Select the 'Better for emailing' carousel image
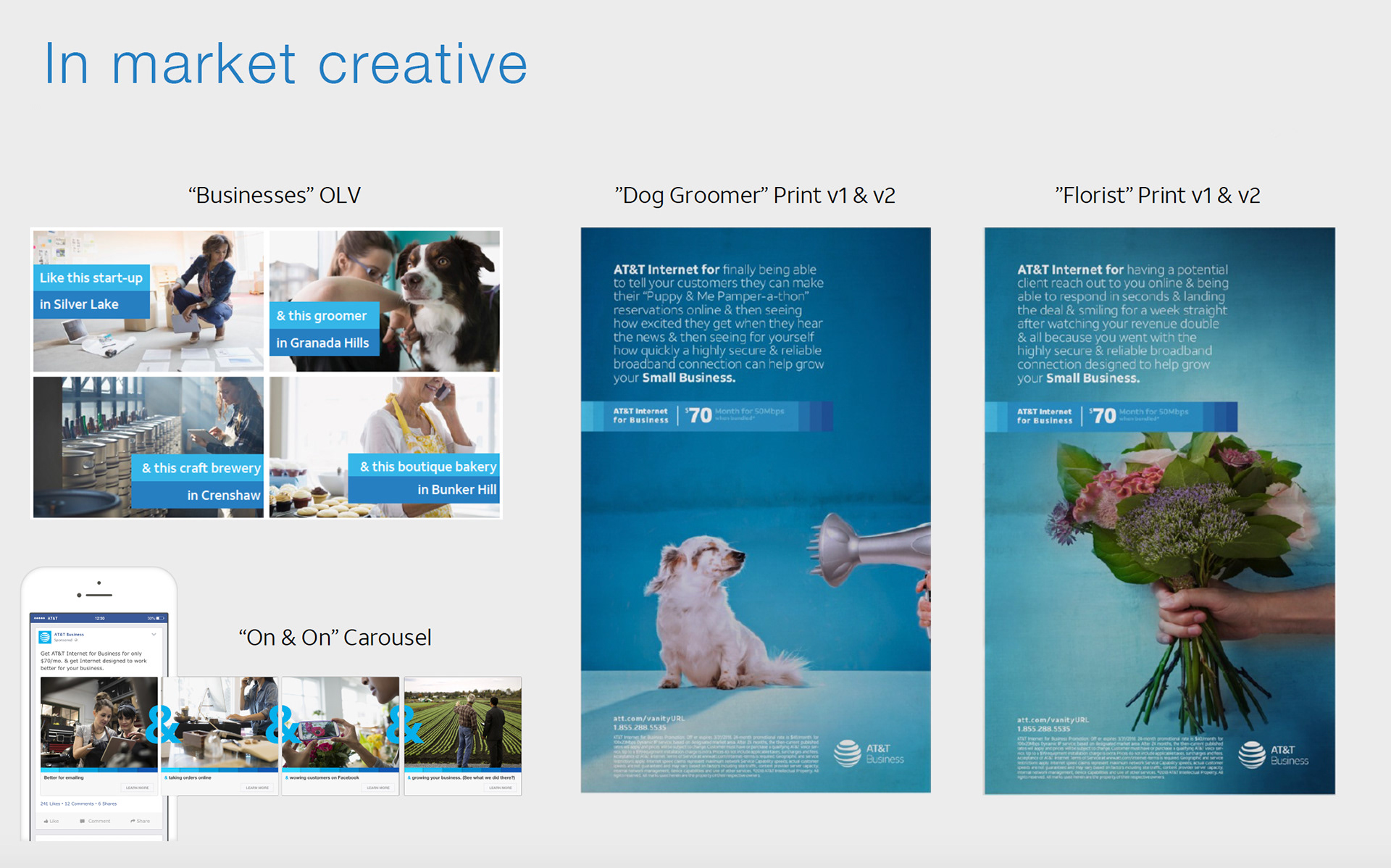The image size is (1391, 868). (x=99, y=723)
